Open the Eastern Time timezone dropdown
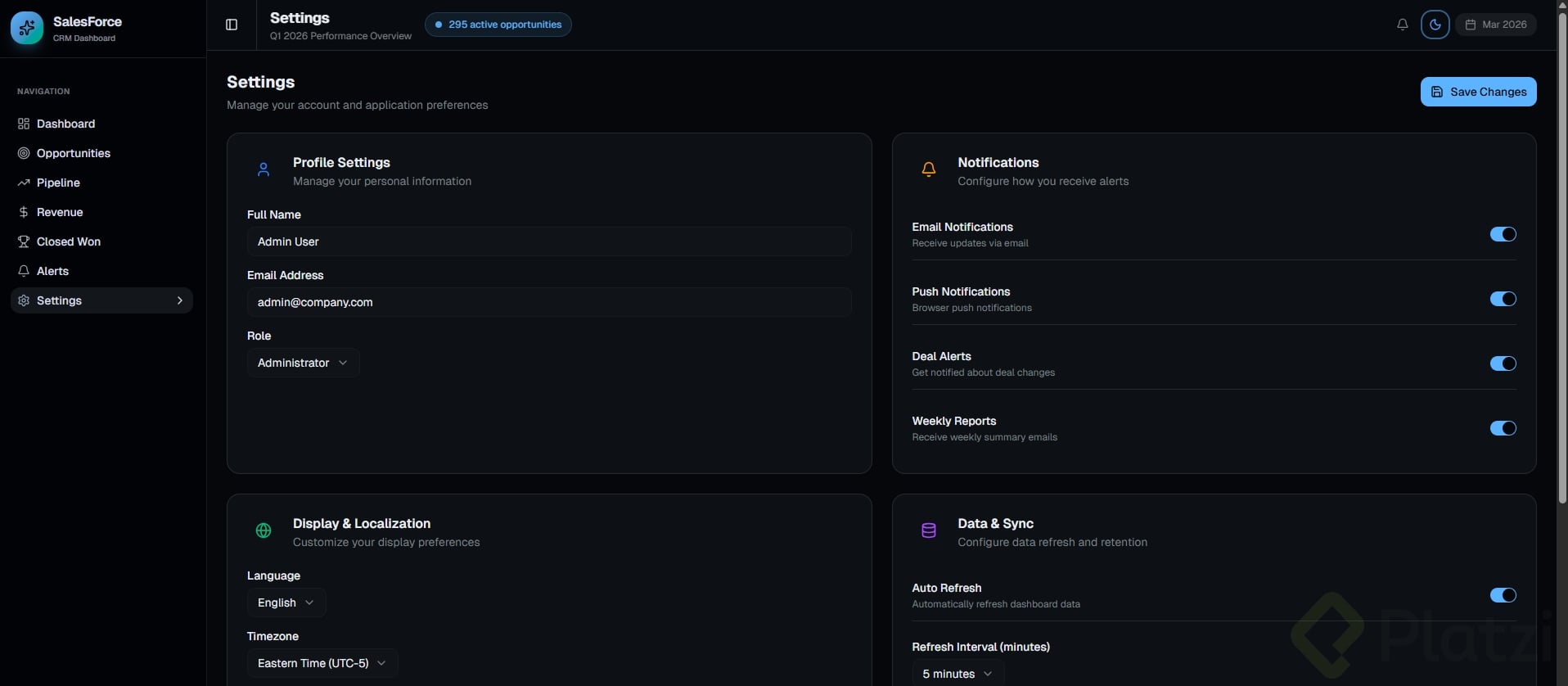The height and width of the screenshot is (686, 1568). (322, 664)
